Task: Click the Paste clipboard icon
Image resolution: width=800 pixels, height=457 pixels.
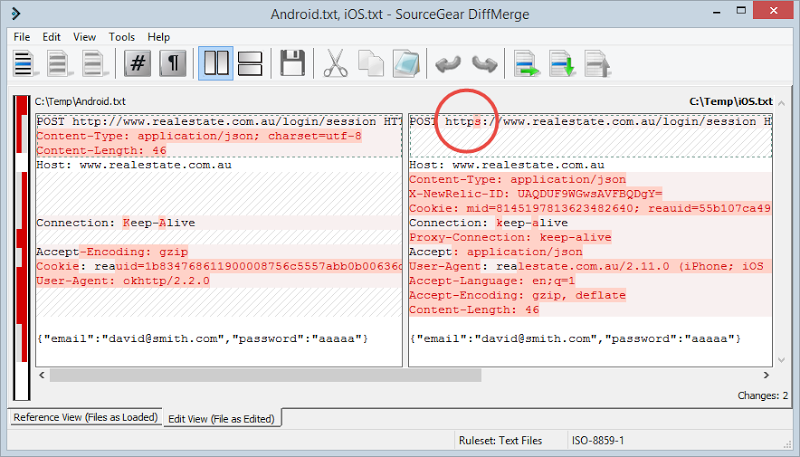Action: click(x=406, y=64)
